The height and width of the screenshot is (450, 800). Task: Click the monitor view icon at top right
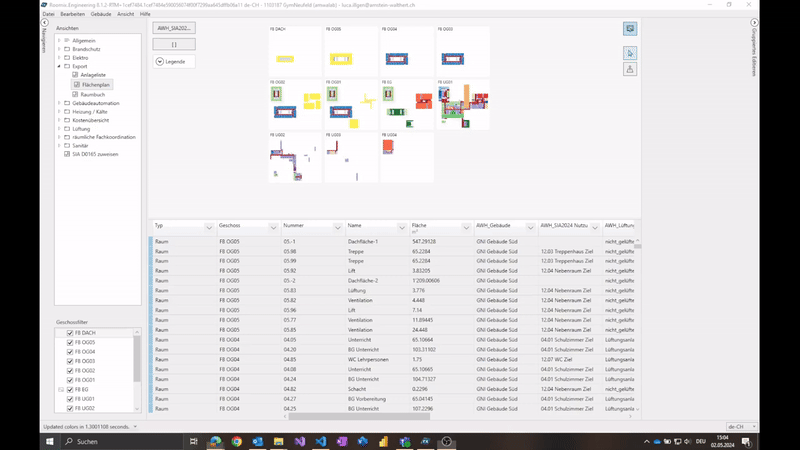(x=629, y=29)
